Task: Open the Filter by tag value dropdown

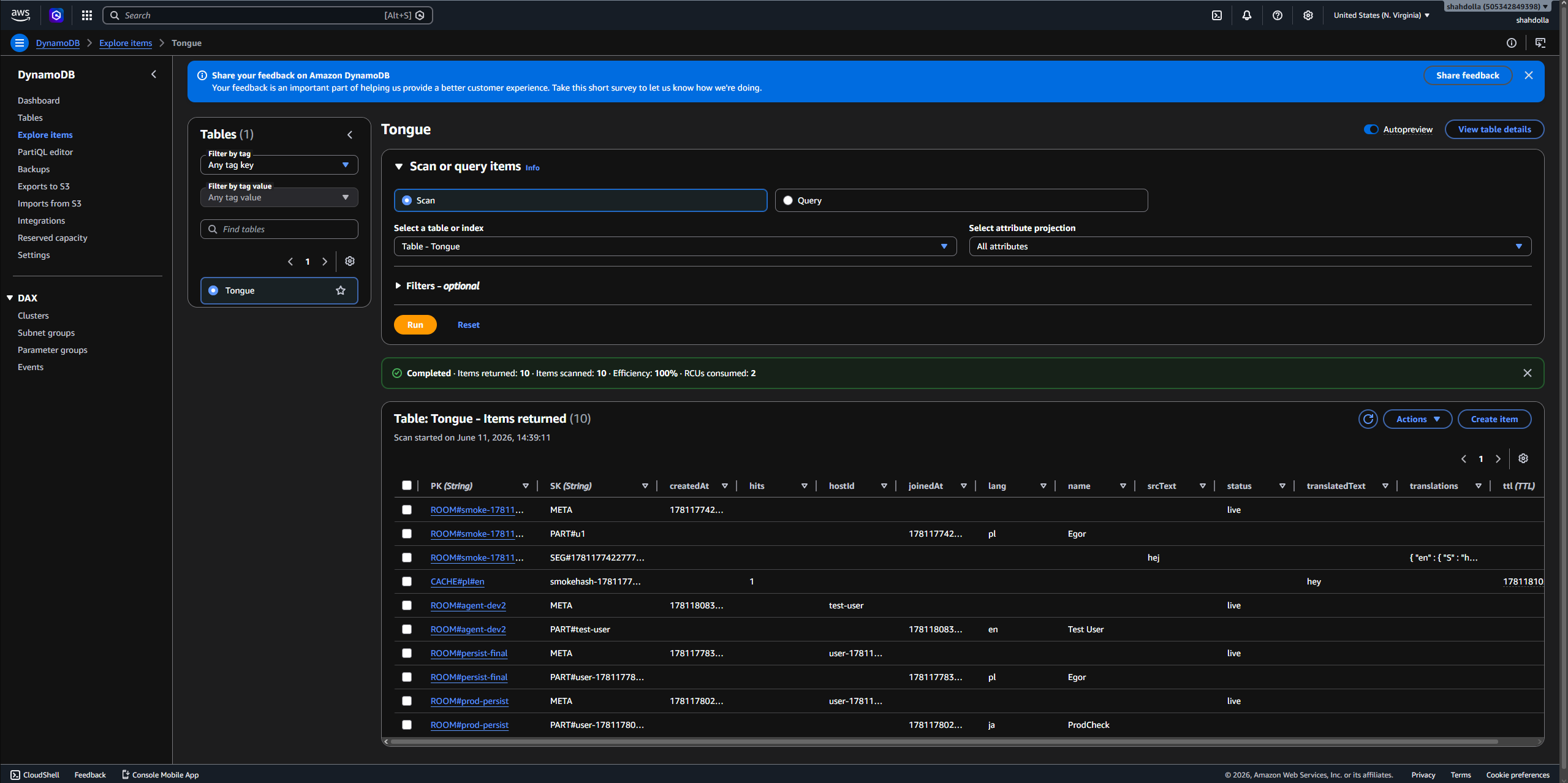Action: pos(279,197)
